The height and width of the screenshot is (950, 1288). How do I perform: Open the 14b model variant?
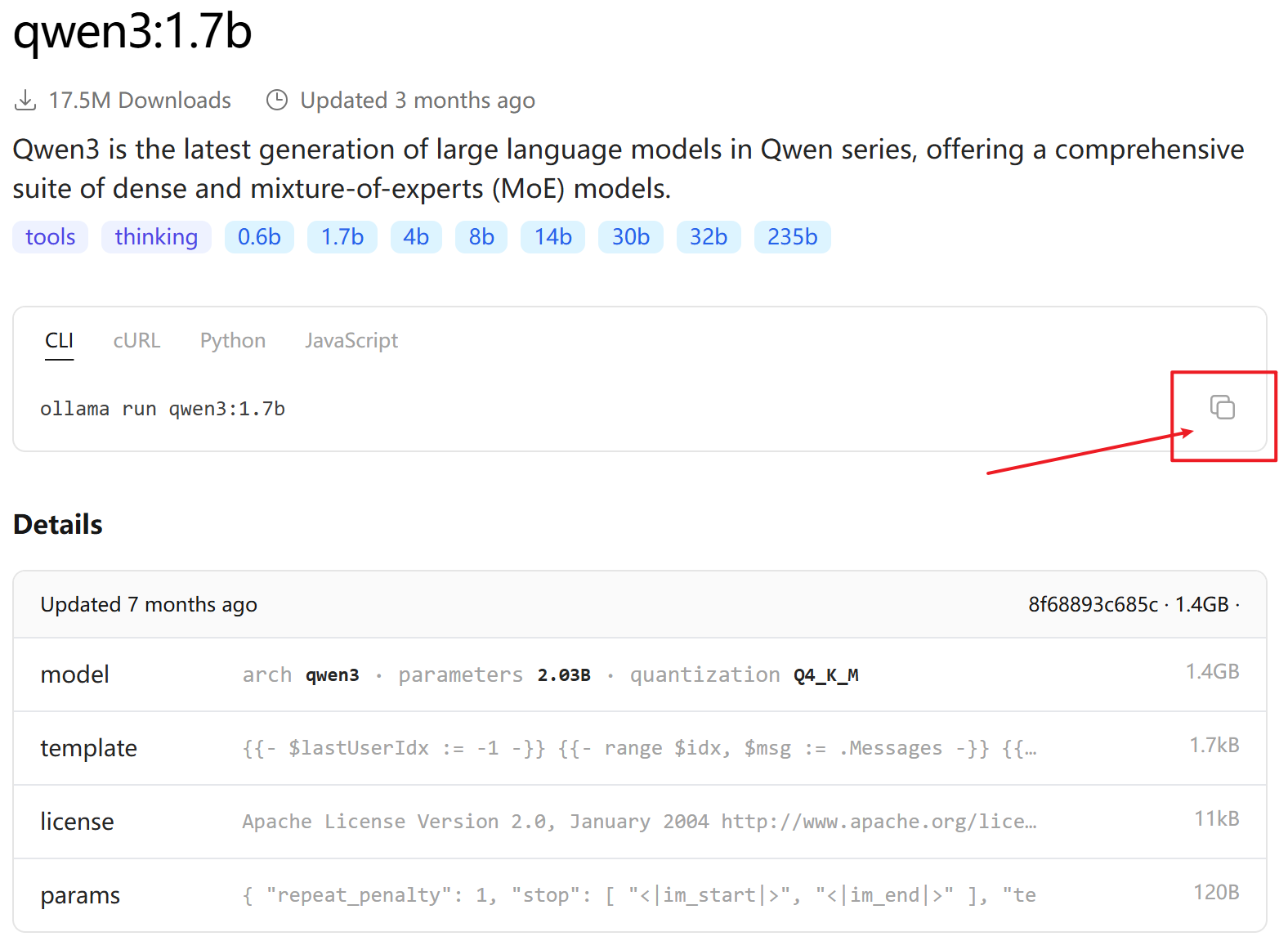point(552,237)
